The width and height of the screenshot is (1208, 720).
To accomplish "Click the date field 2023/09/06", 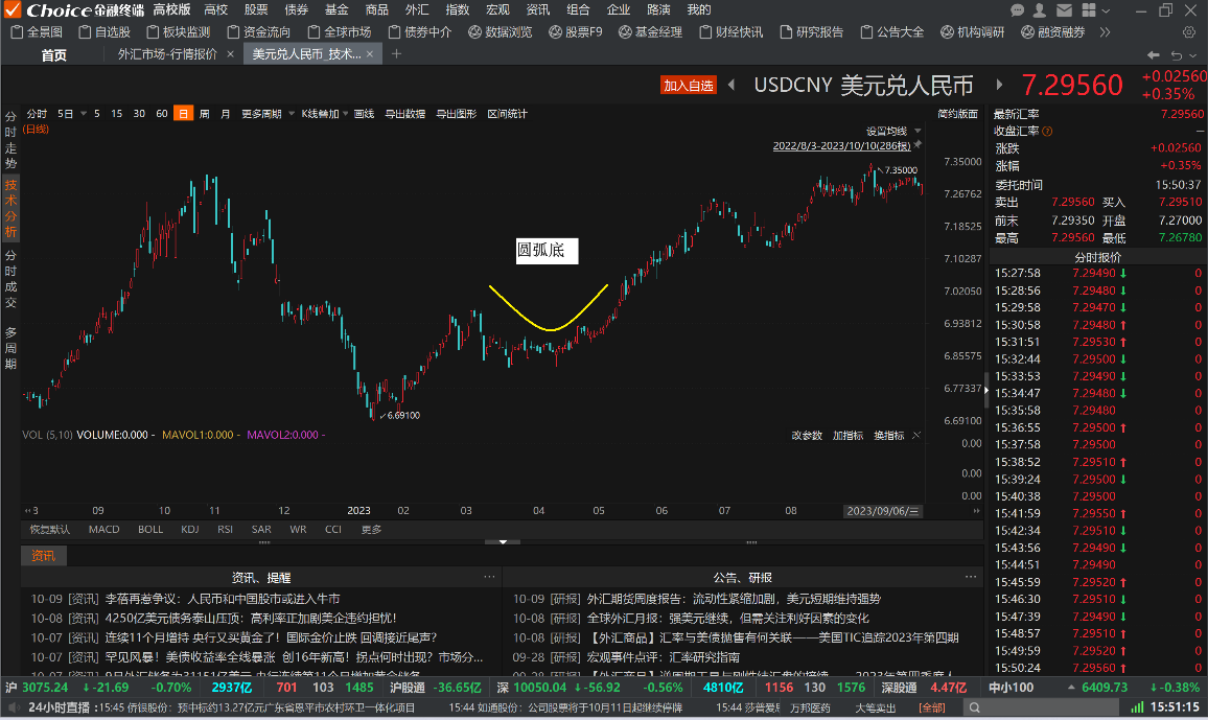I will [x=883, y=510].
